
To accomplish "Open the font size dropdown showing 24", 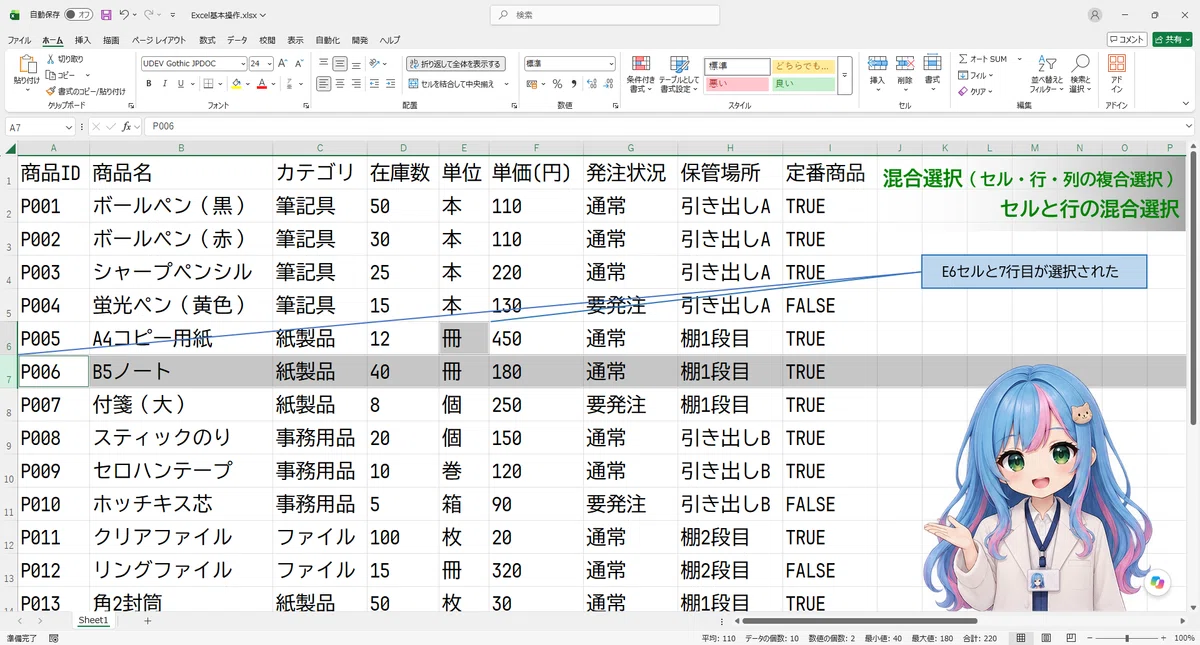I will coord(270,63).
